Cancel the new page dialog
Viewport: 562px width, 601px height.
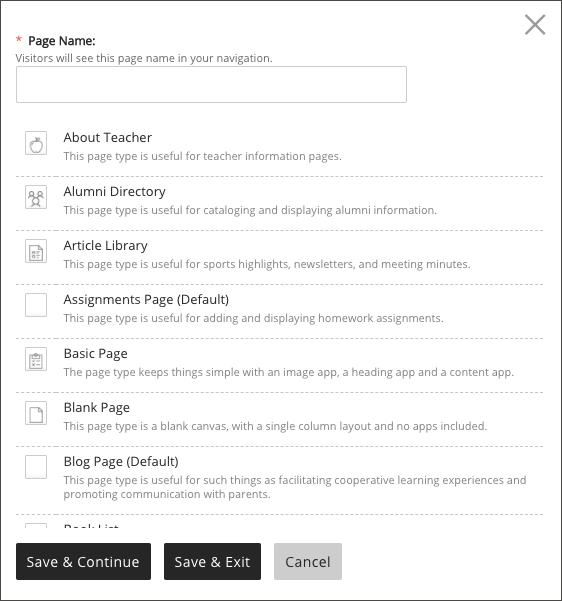pyautogui.click(x=308, y=562)
